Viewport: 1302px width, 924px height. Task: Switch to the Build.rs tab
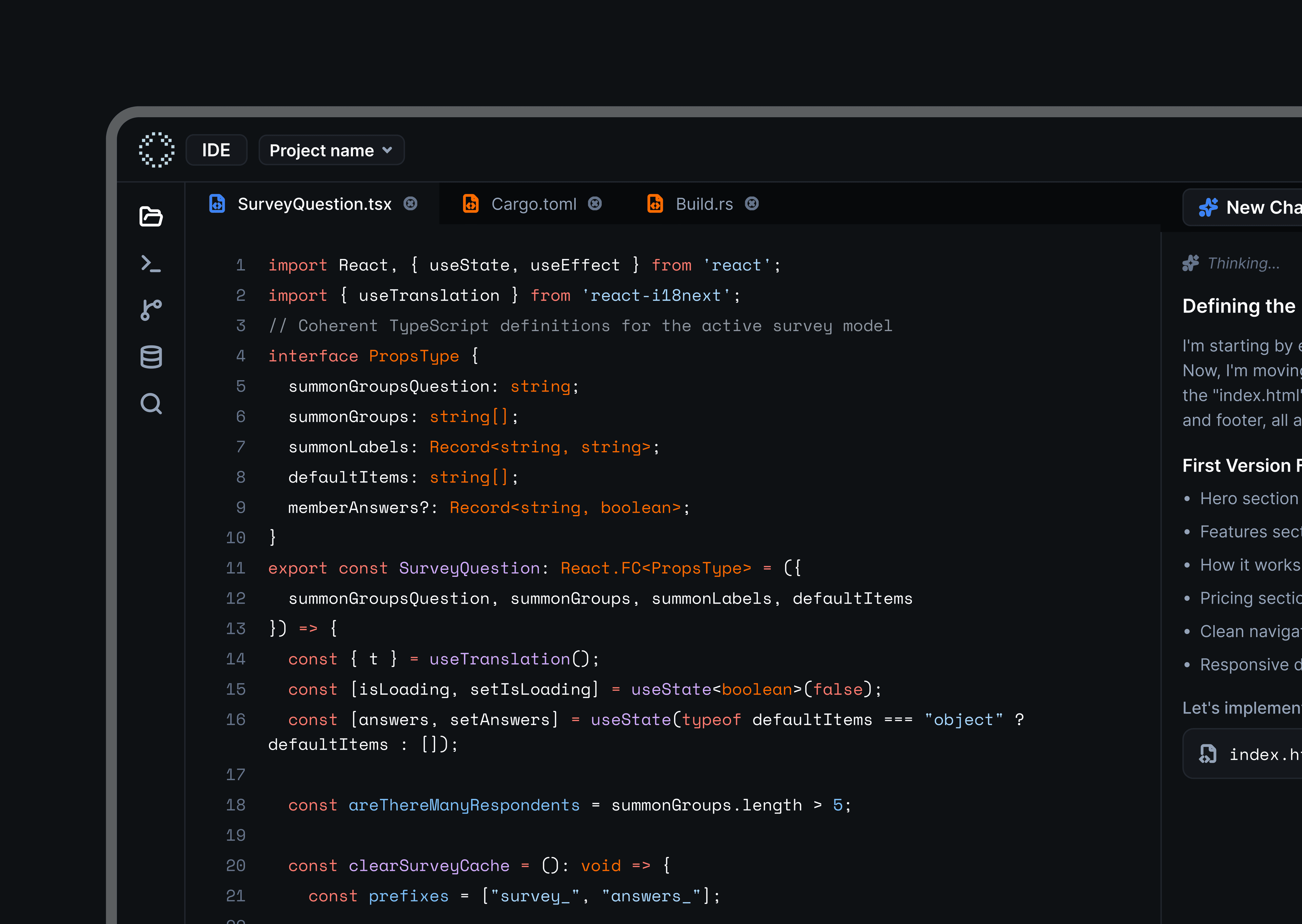coord(703,204)
